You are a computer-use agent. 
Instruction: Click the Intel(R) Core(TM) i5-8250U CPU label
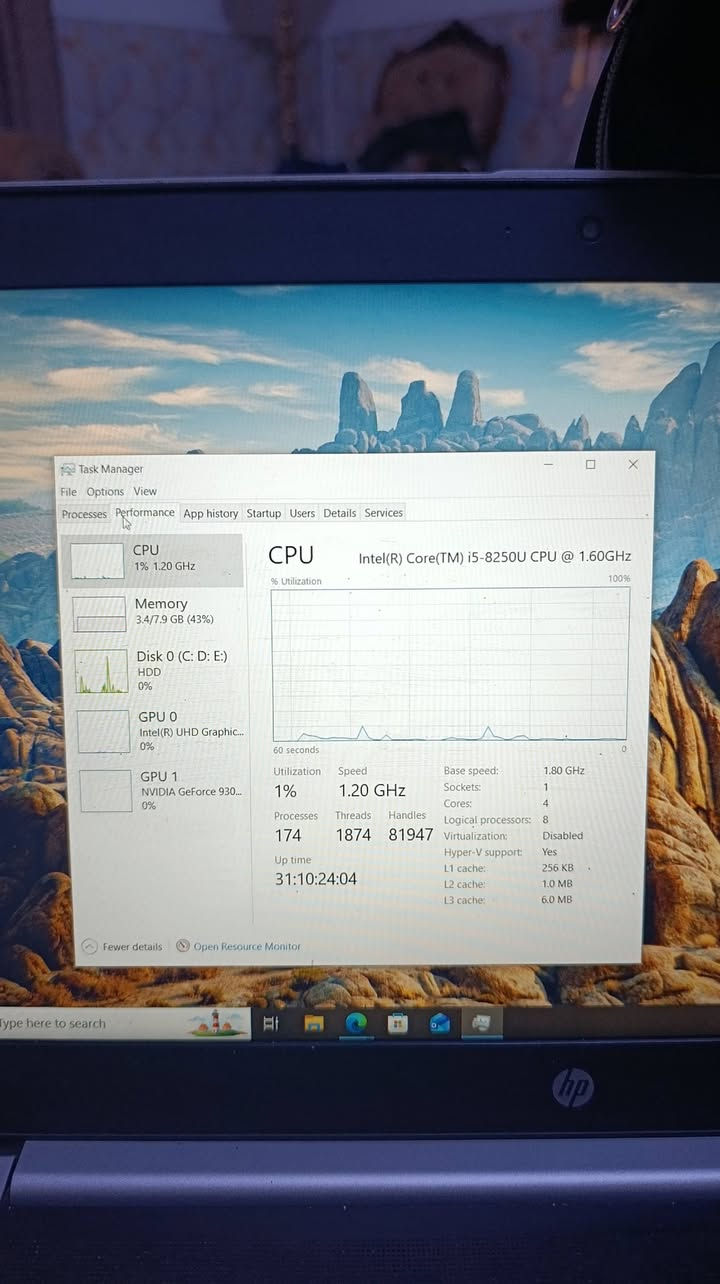tap(495, 557)
